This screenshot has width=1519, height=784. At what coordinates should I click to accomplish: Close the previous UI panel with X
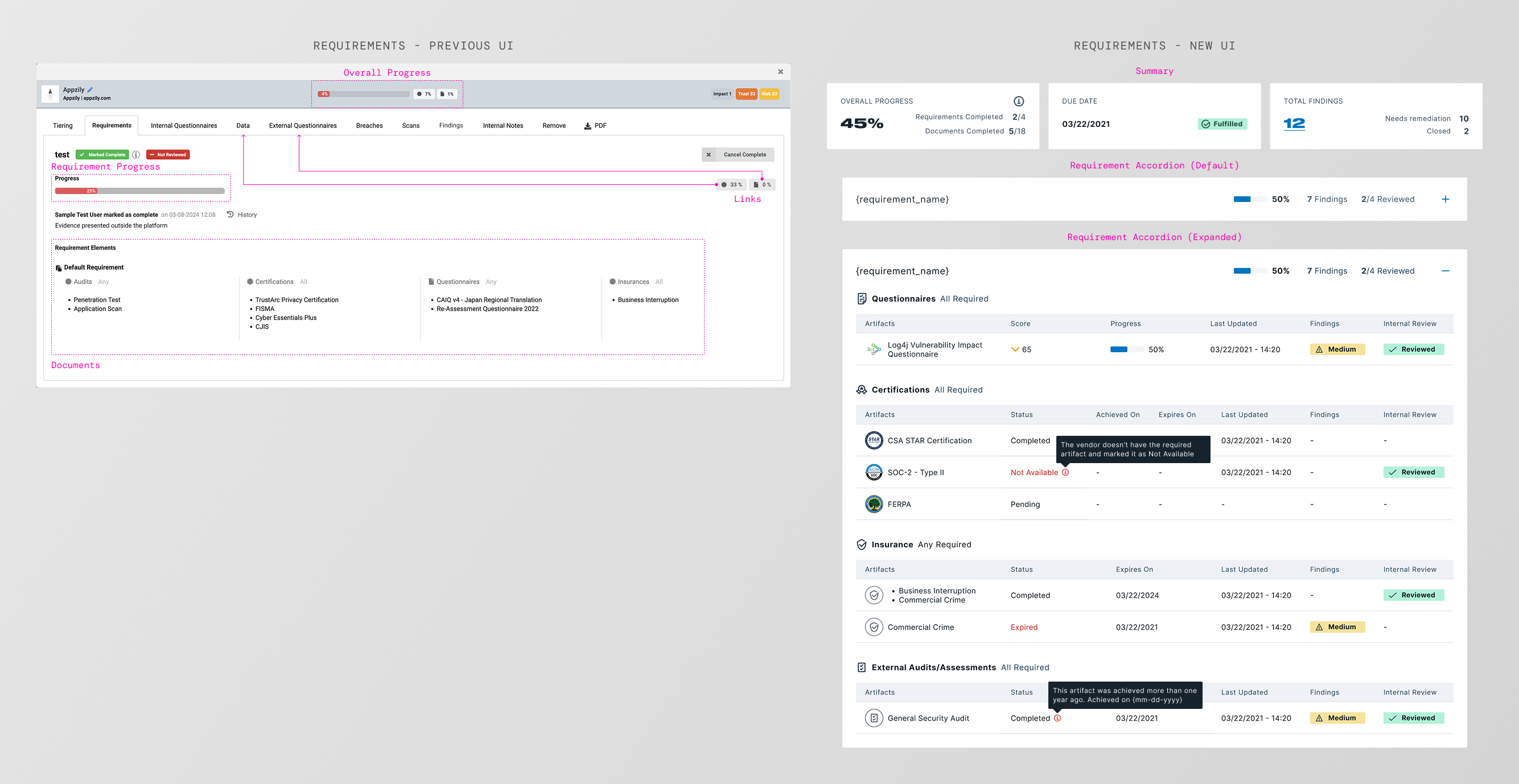(x=780, y=72)
